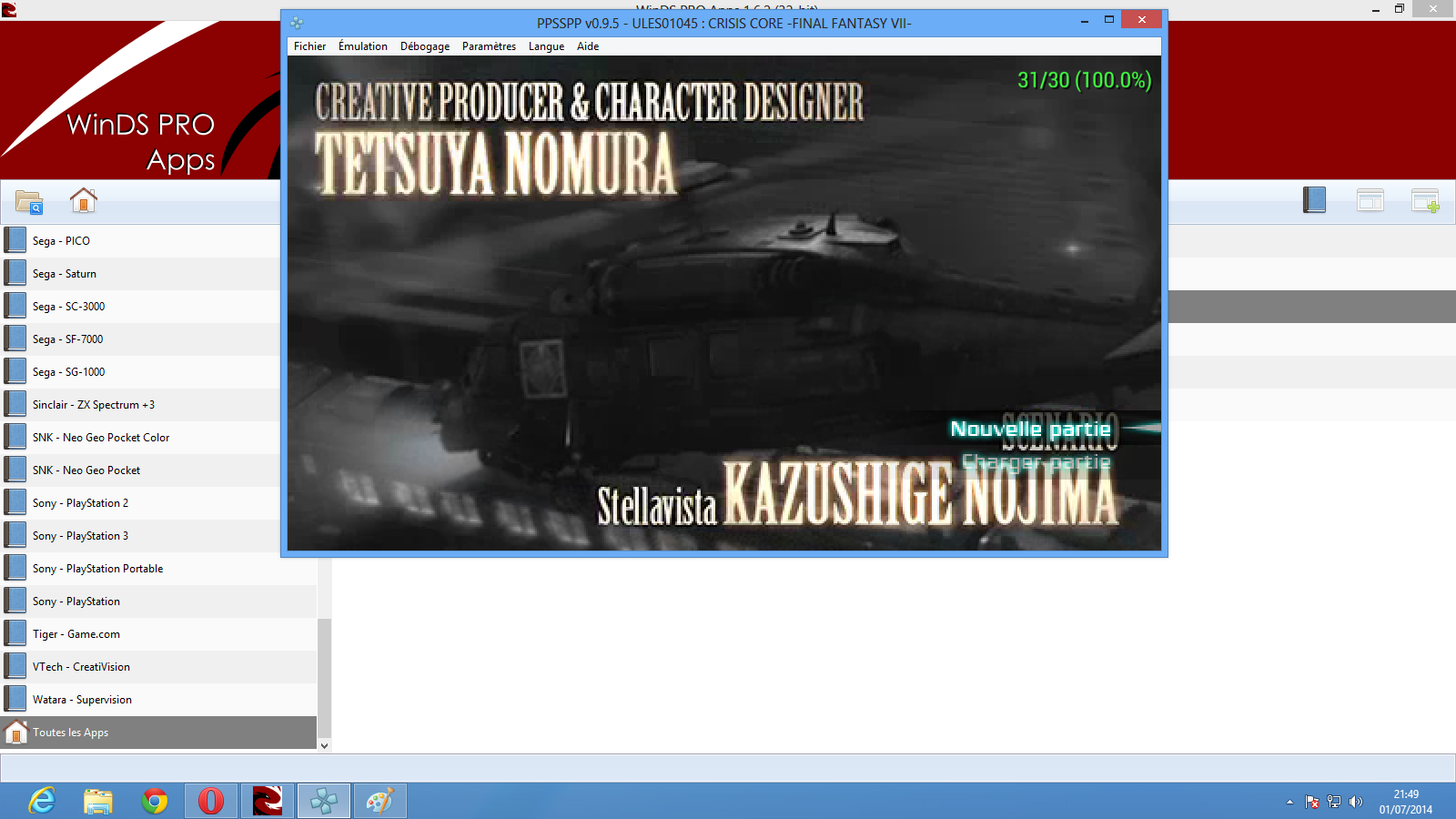Click the volume speaker icon in system tray
Image resolution: width=1456 pixels, height=819 pixels.
pyautogui.click(x=1356, y=802)
